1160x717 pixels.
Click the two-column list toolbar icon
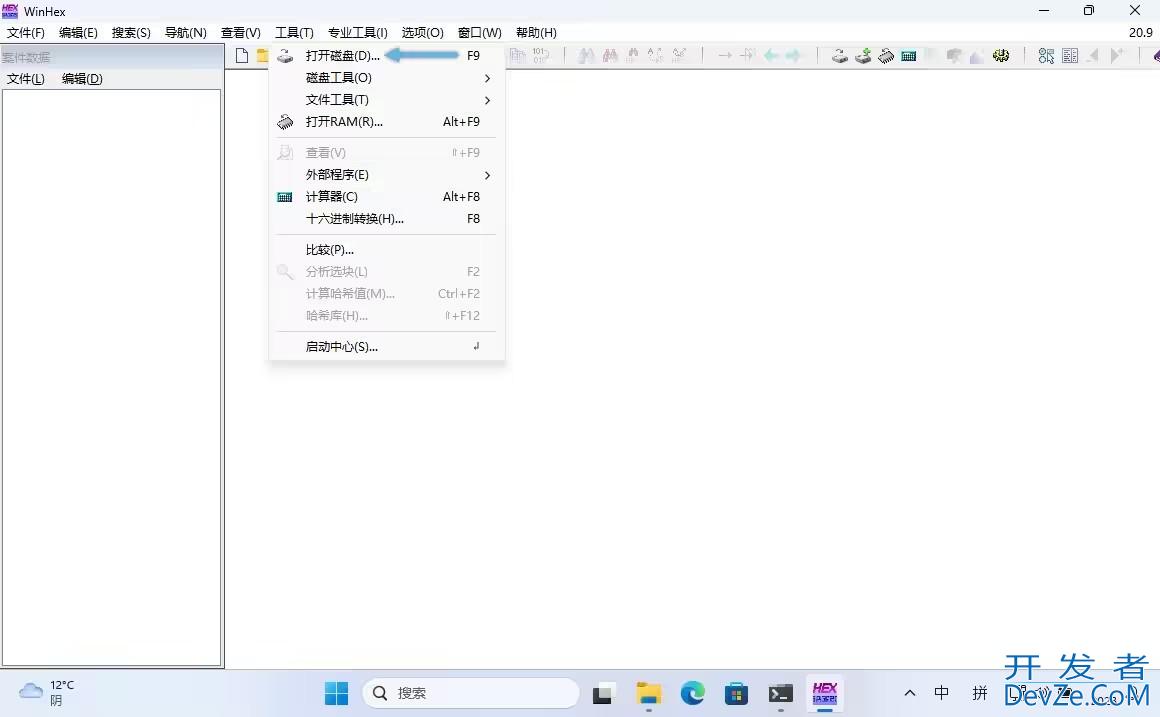[x=1070, y=55]
